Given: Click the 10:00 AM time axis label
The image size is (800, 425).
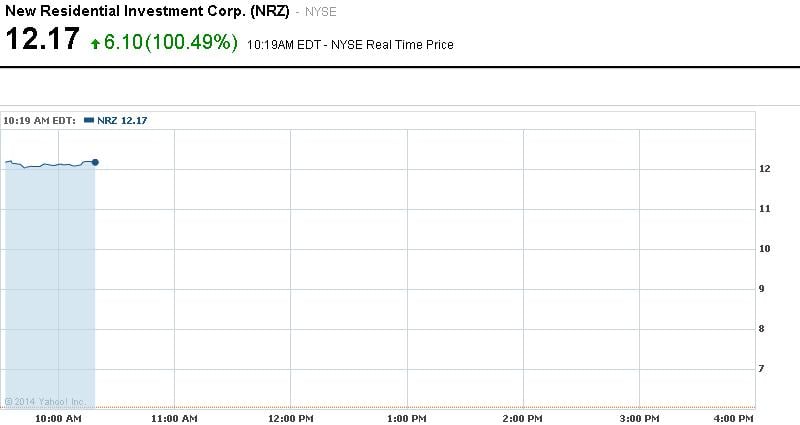Looking at the screenshot, I should (59, 417).
